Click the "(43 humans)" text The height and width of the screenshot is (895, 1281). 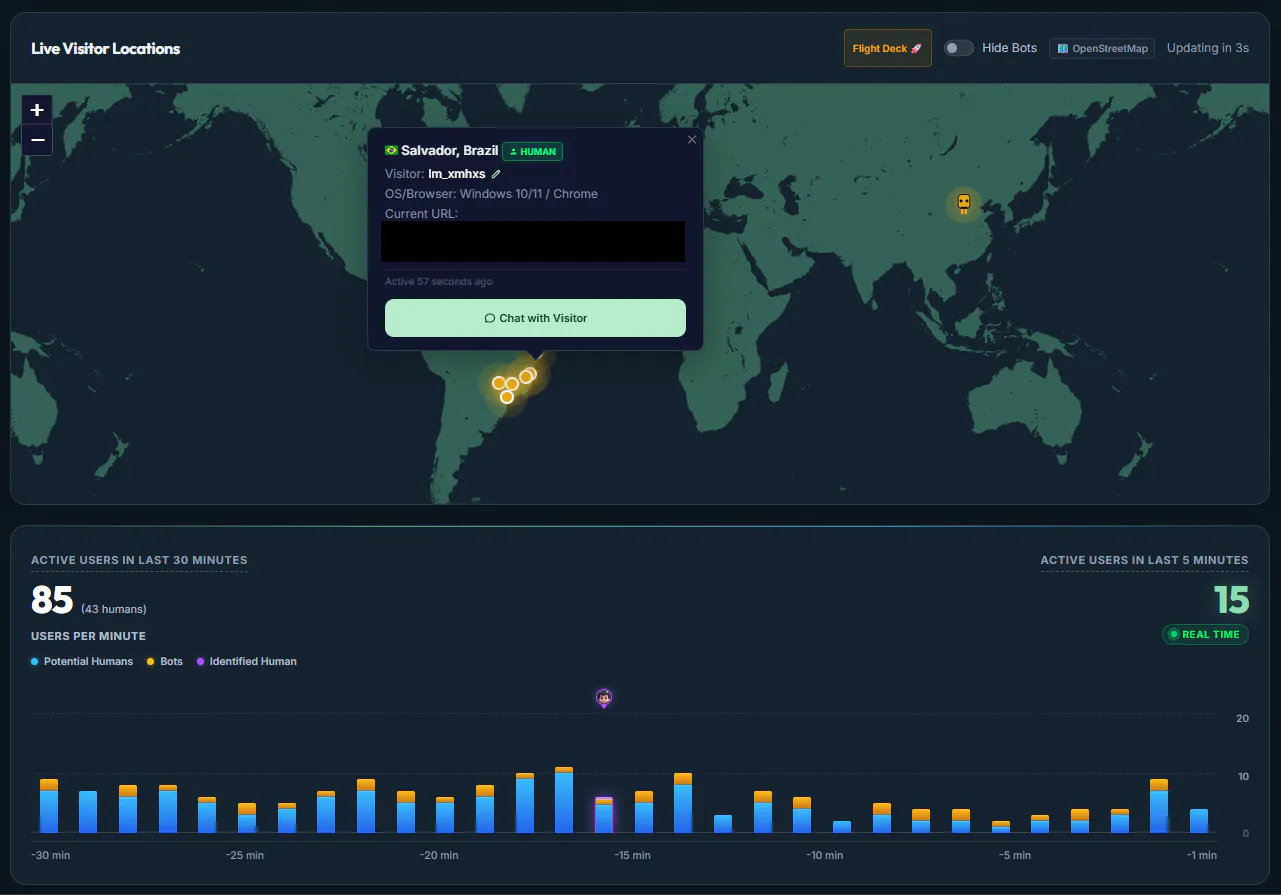point(114,609)
